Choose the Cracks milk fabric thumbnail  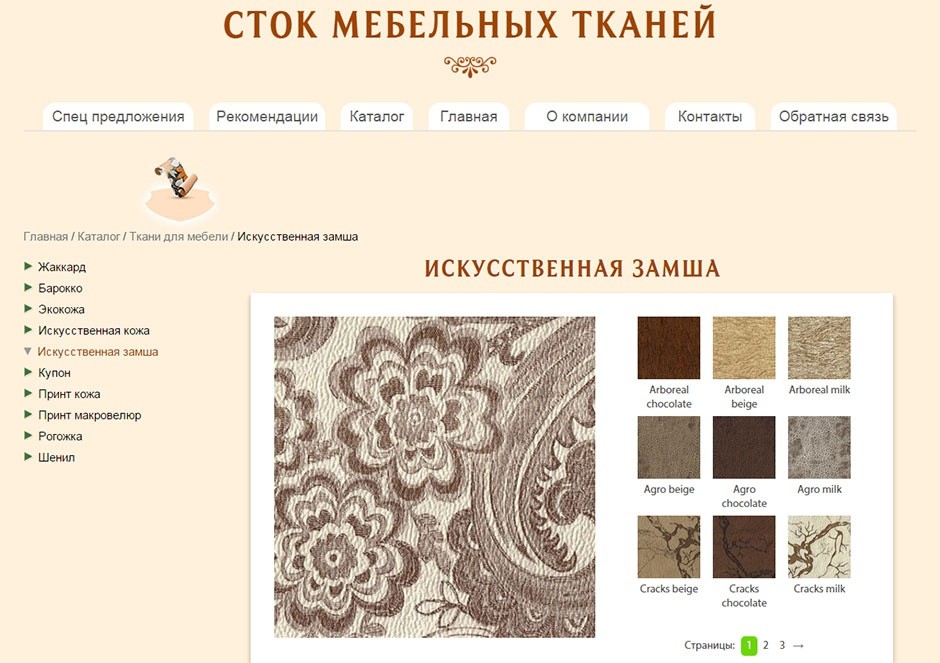coord(819,547)
